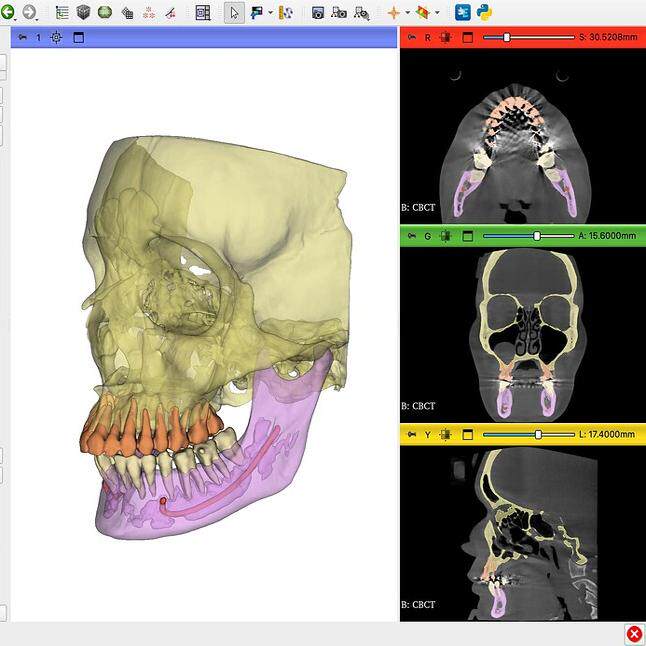Capture a scene view
Screen dimensions: 646x646
[x=339, y=13]
